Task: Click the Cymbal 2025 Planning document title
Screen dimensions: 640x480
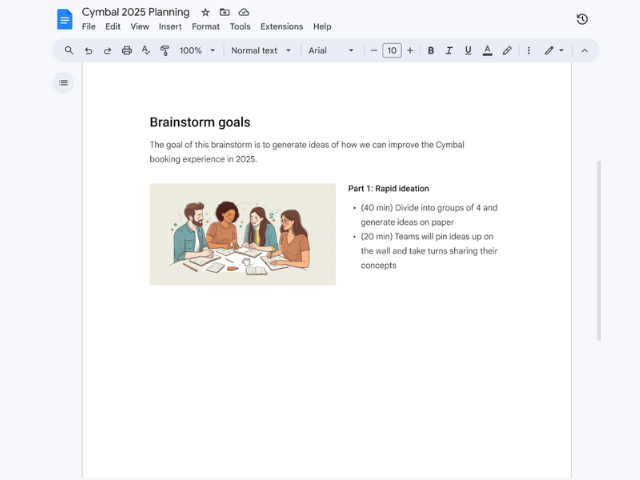Action: (x=136, y=12)
